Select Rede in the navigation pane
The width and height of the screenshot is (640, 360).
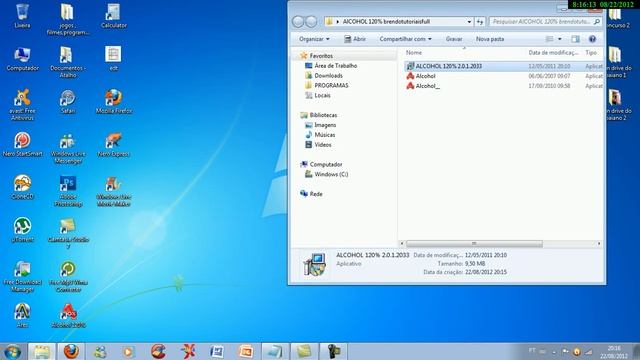[311, 194]
